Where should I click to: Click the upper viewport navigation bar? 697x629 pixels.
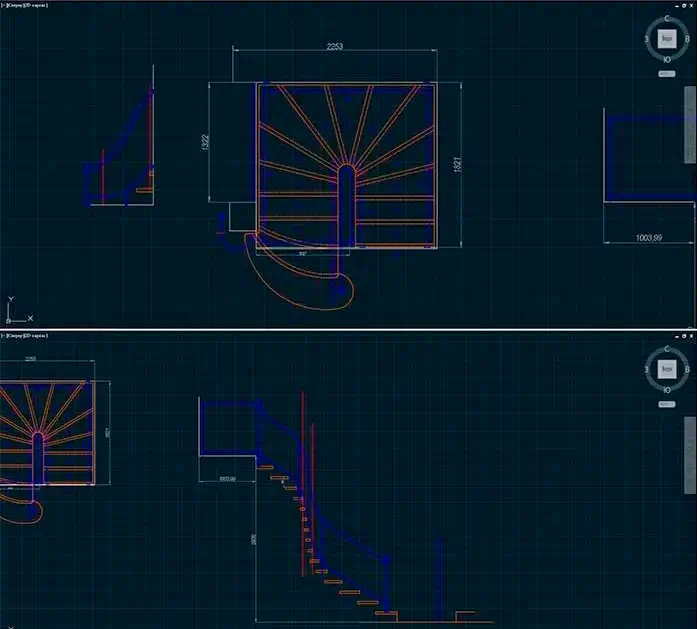click(690, 125)
